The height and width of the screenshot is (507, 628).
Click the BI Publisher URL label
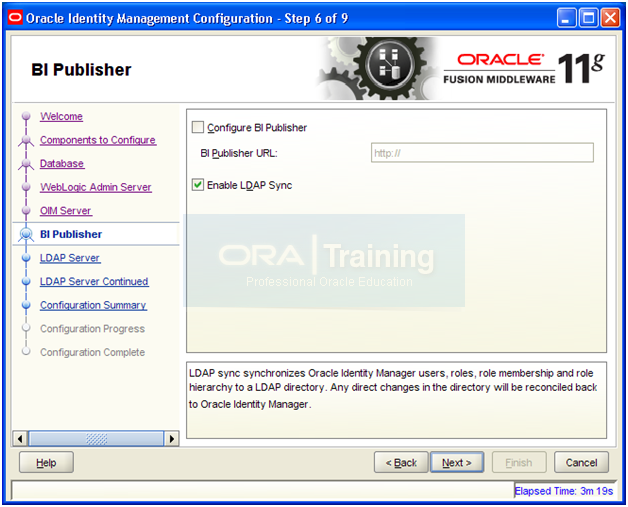tap(239, 153)
